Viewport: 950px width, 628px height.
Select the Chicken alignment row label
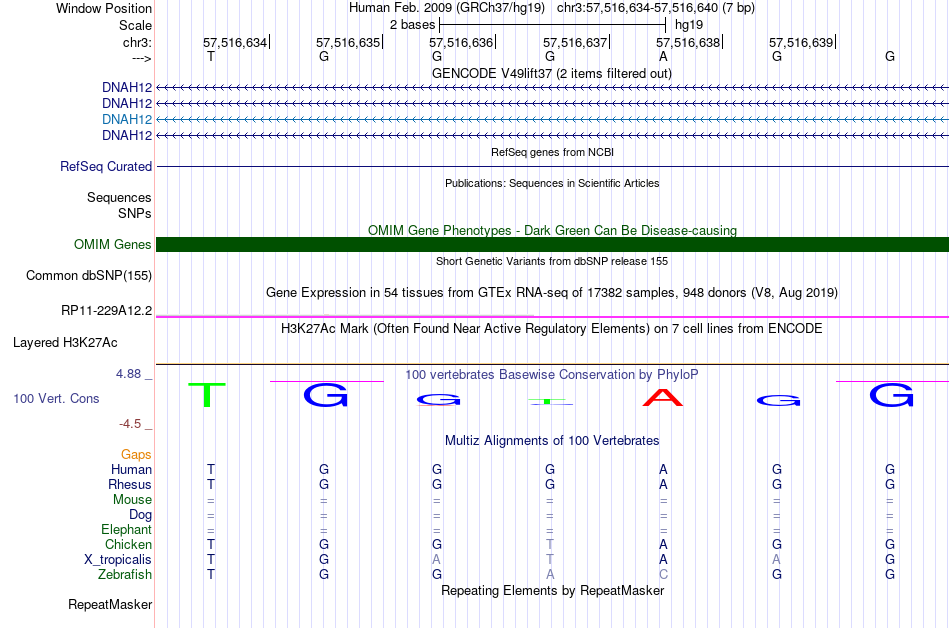click(128, 545)
